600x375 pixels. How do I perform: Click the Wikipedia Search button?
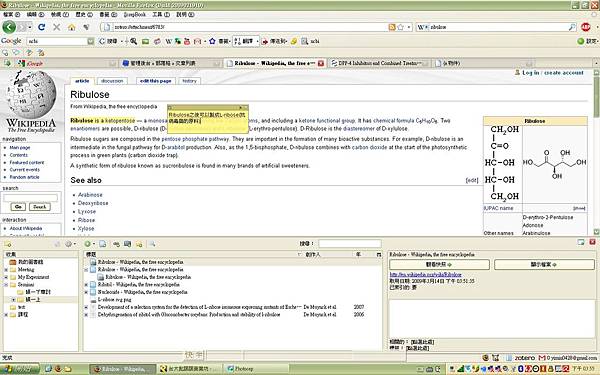click(39, 207)
